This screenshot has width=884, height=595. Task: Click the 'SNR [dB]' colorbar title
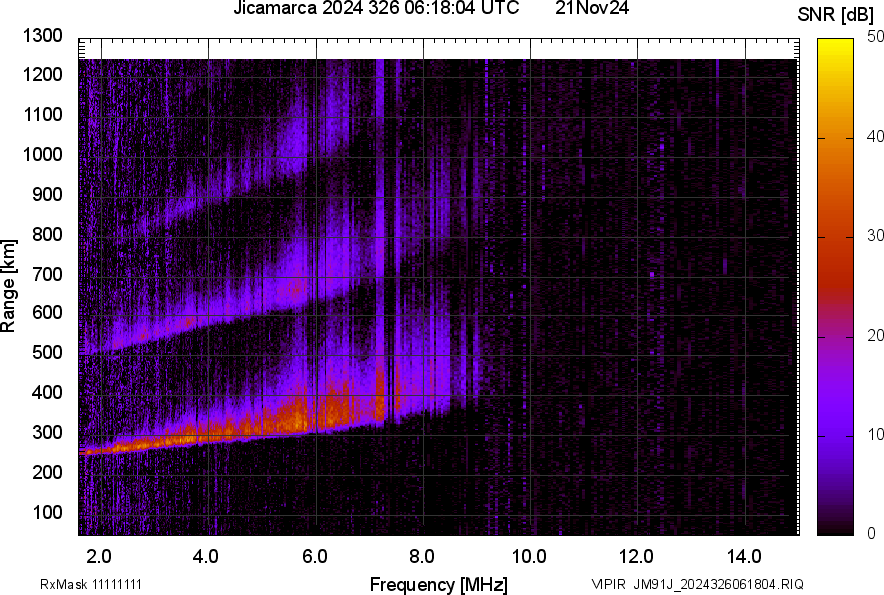point(835,15)
